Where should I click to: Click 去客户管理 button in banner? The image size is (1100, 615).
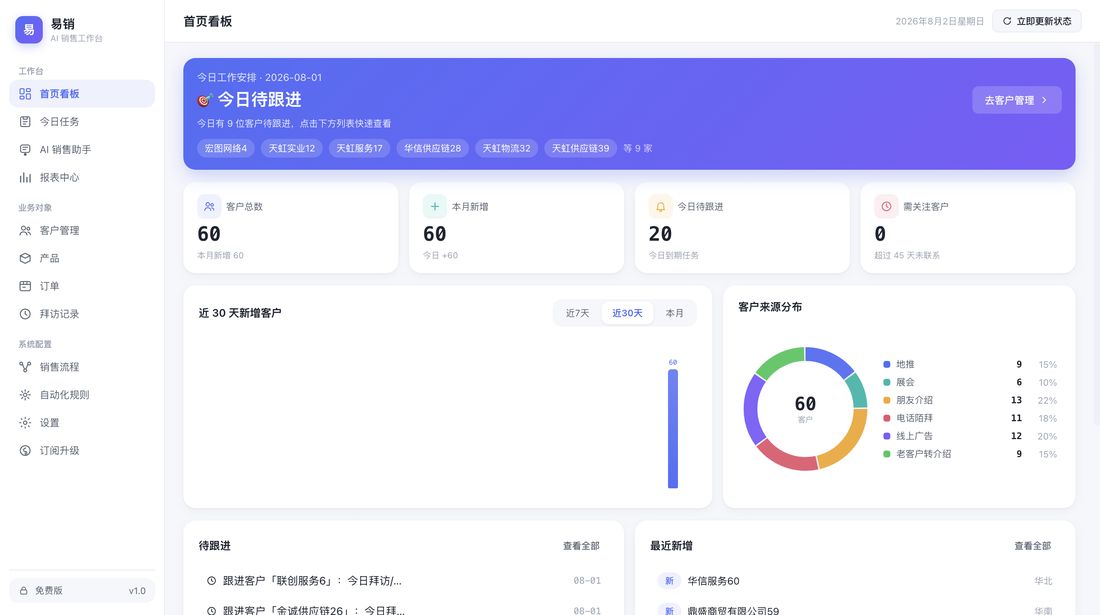point(1017,100)
